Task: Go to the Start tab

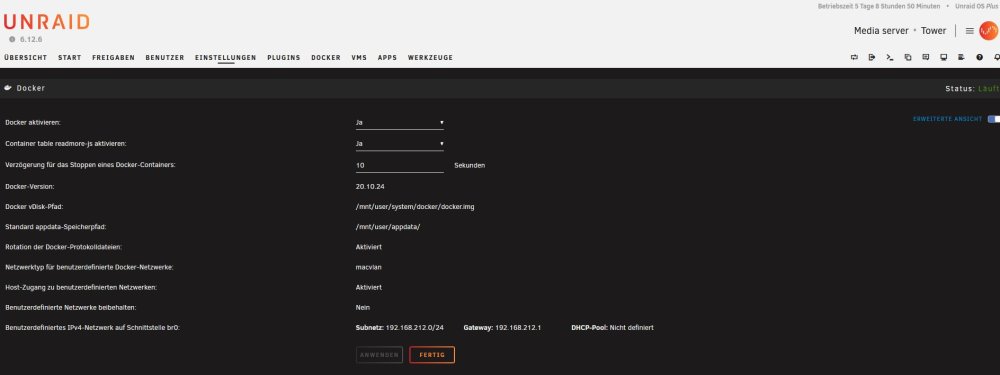Action: coord(70,57)
